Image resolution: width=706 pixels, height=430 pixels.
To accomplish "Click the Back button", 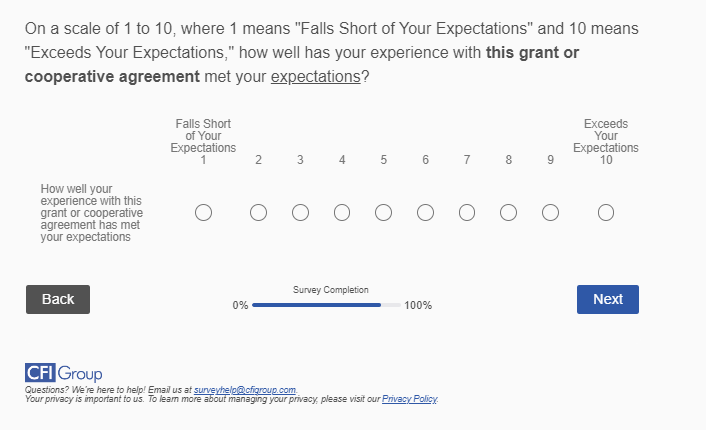I will click(58, 299).
